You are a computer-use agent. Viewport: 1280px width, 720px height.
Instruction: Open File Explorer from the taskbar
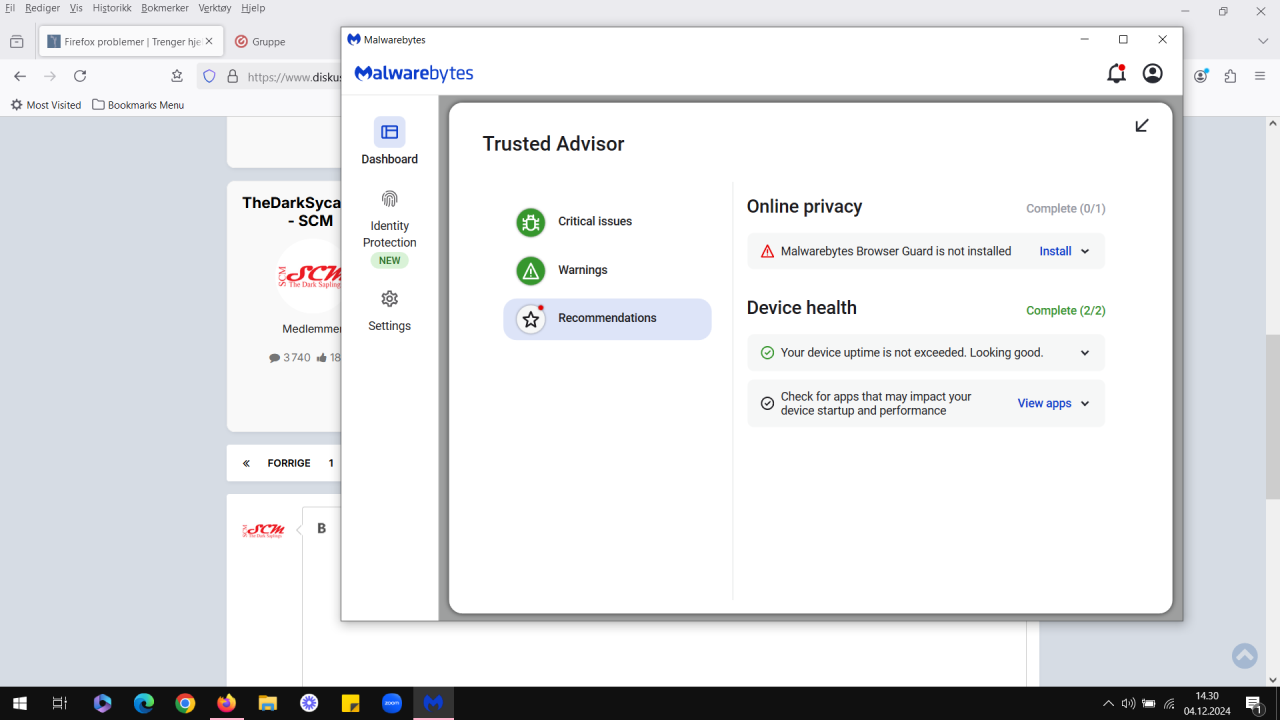268,703
